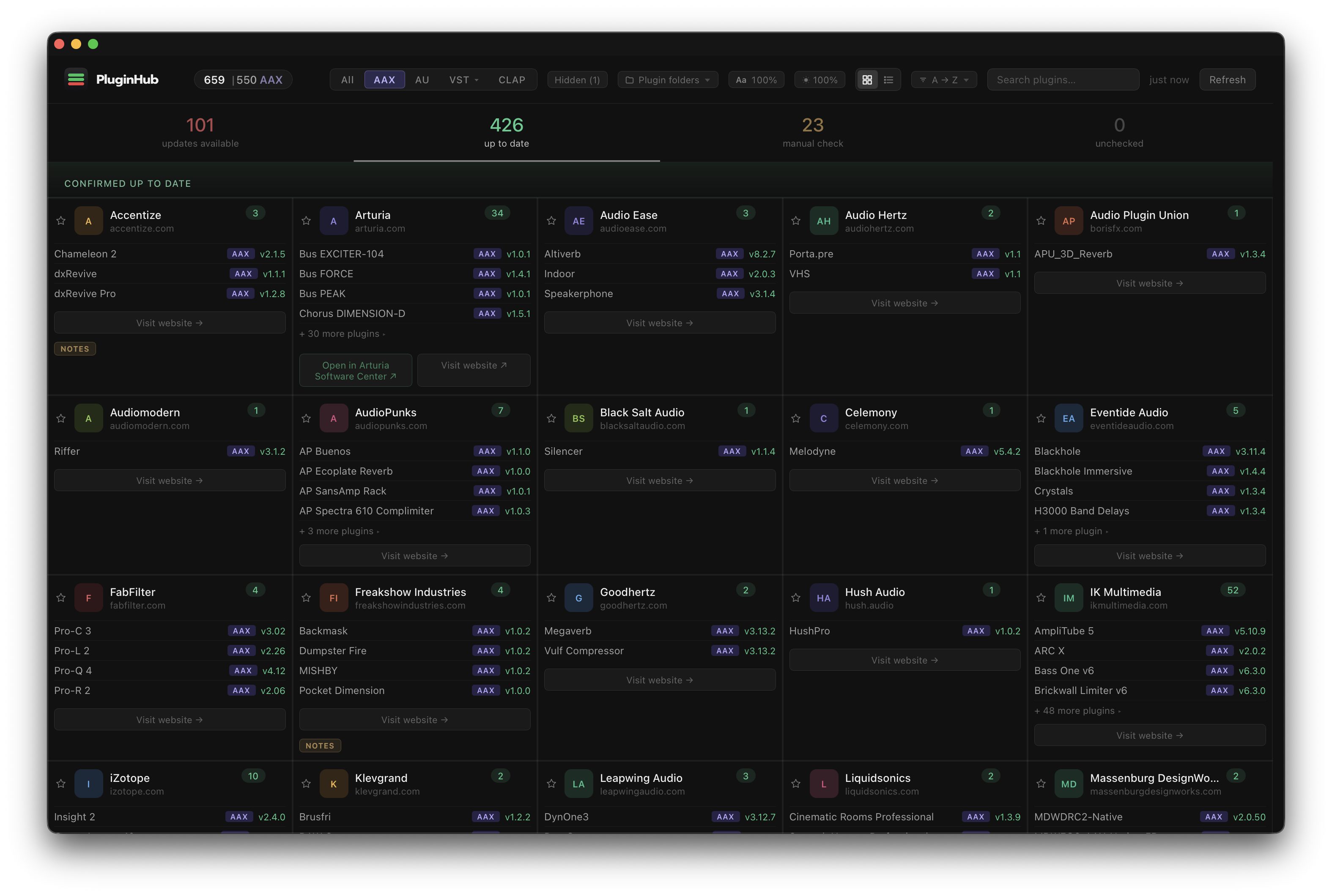Expand AudioPunks' 3 more plugins
Viewport: 1332px width, 896px height.
[x=340, y=531]
